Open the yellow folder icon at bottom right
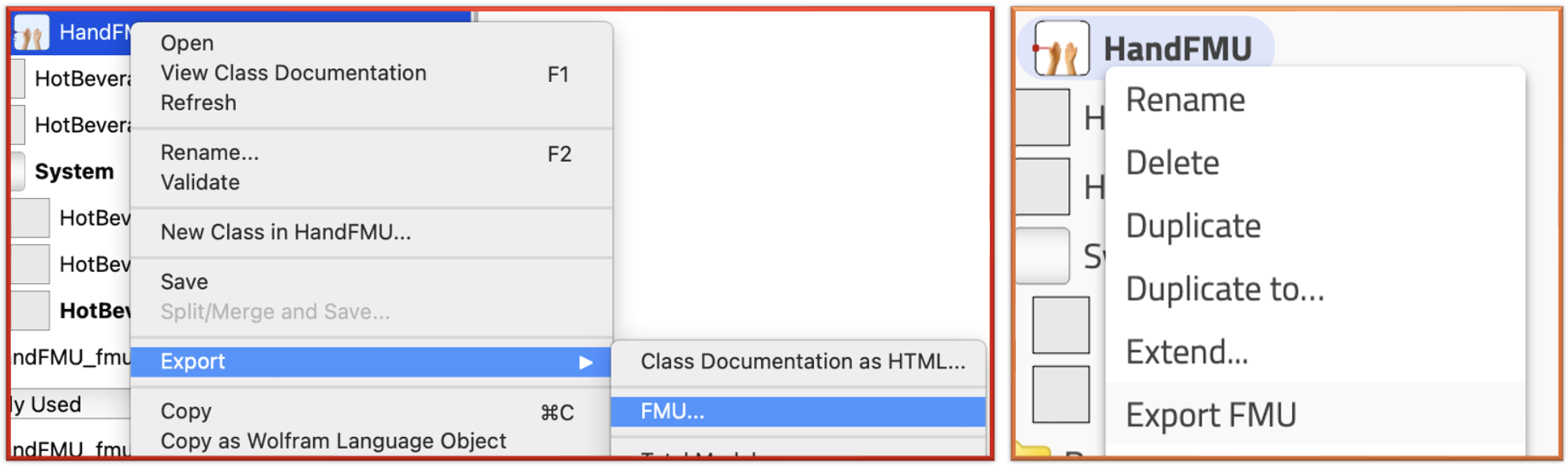1568x470 pixels. coord(1035,451)
